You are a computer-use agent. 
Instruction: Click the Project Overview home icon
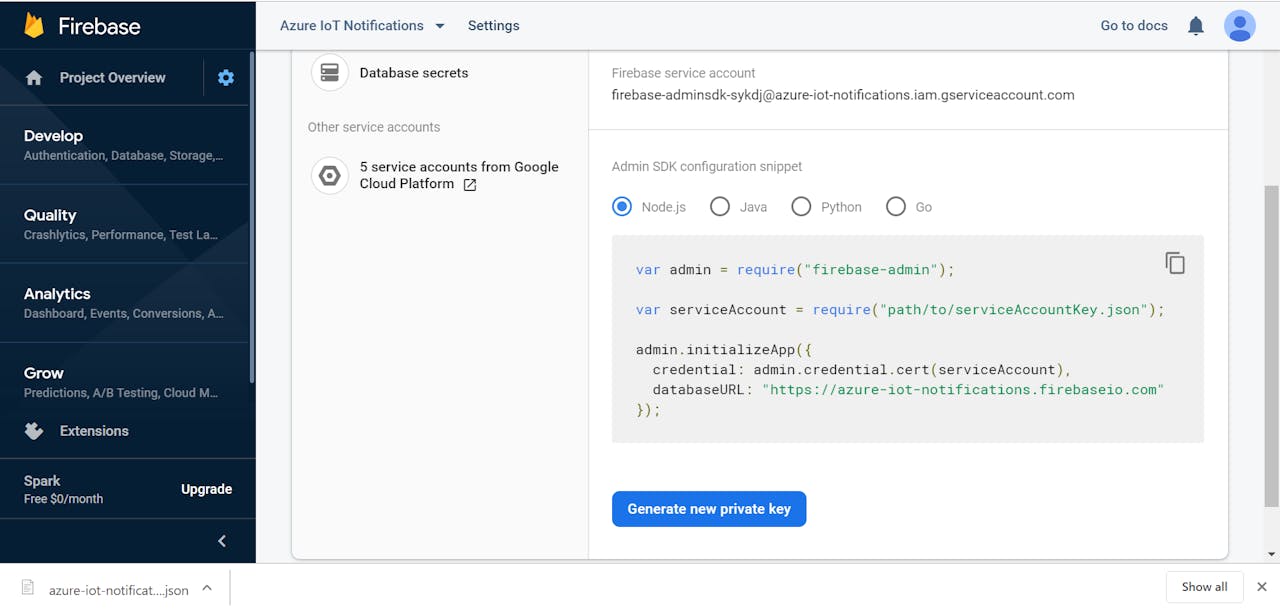(34, 78)
